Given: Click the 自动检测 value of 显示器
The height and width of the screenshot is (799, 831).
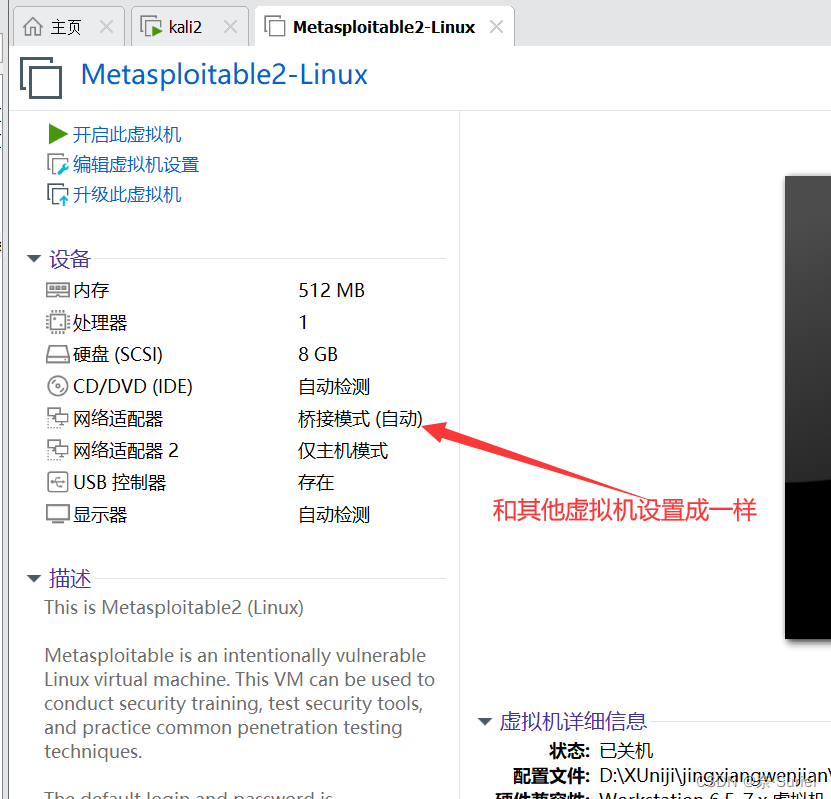Looking at the screenshot, I should click(334, 514).
